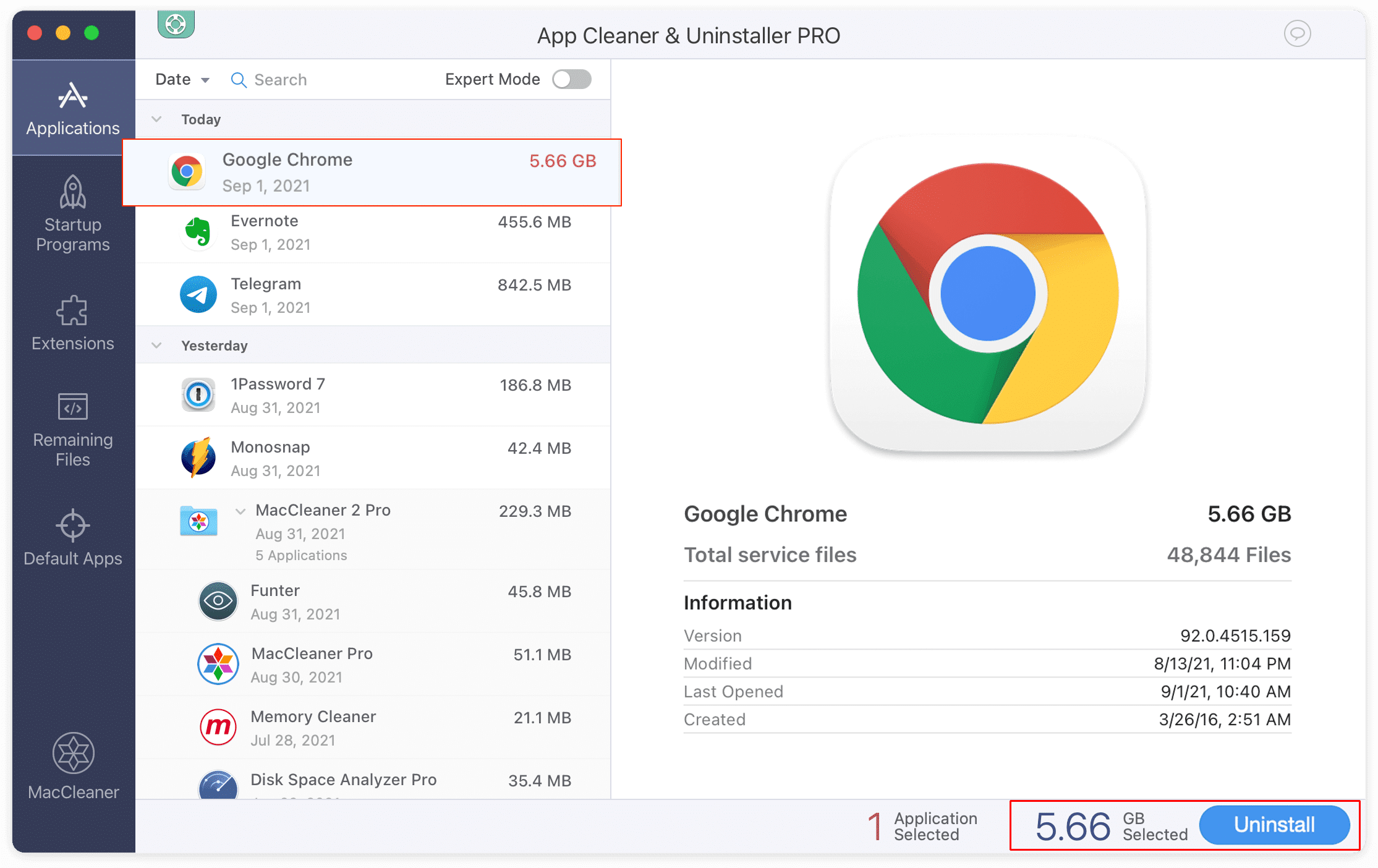Click the large Chrome preview icon
Viewport: 1378px width, 868px height.
pyautogui.click(x=987, y=294)
